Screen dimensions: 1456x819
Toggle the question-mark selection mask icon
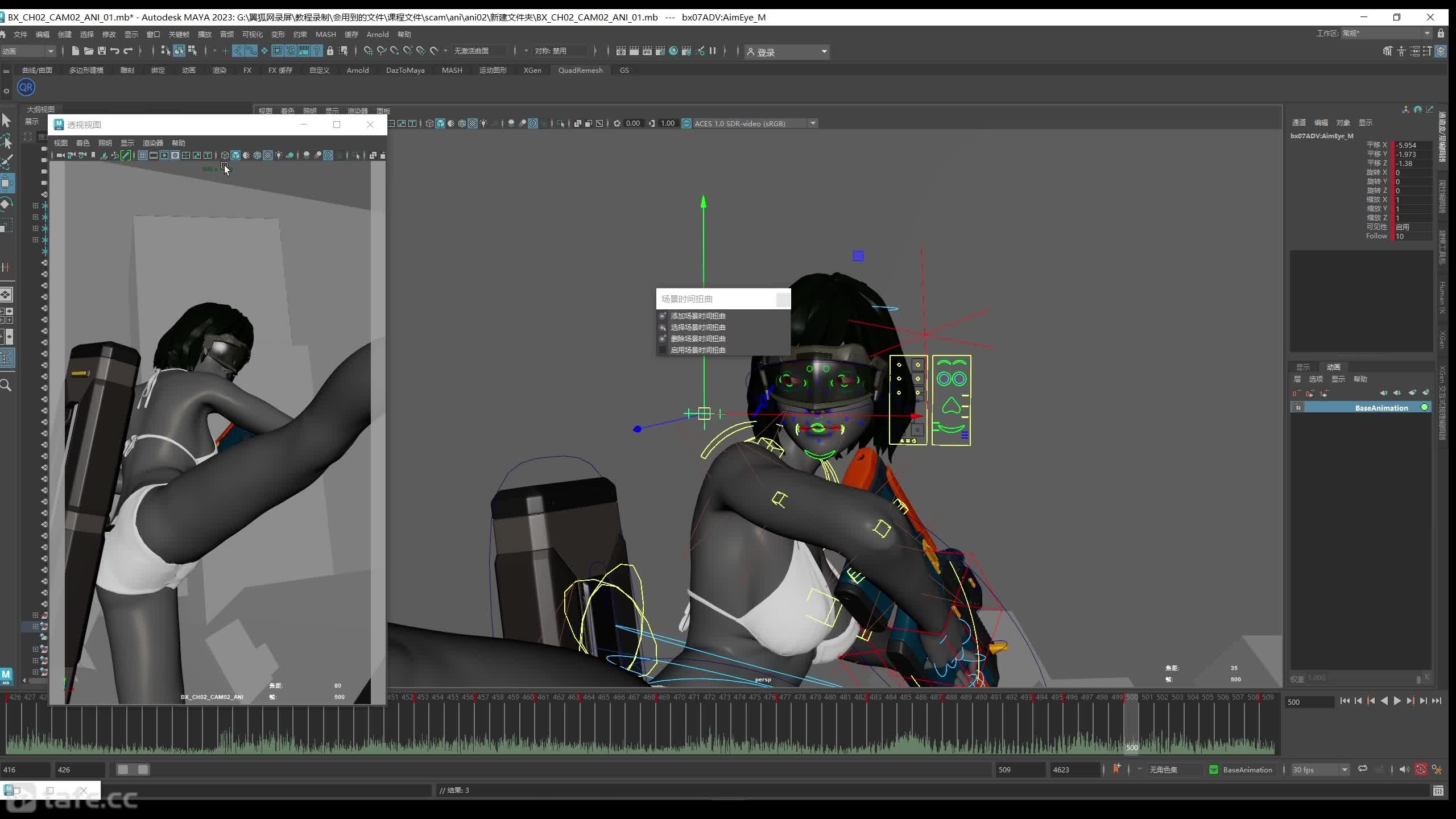(317, 51)
